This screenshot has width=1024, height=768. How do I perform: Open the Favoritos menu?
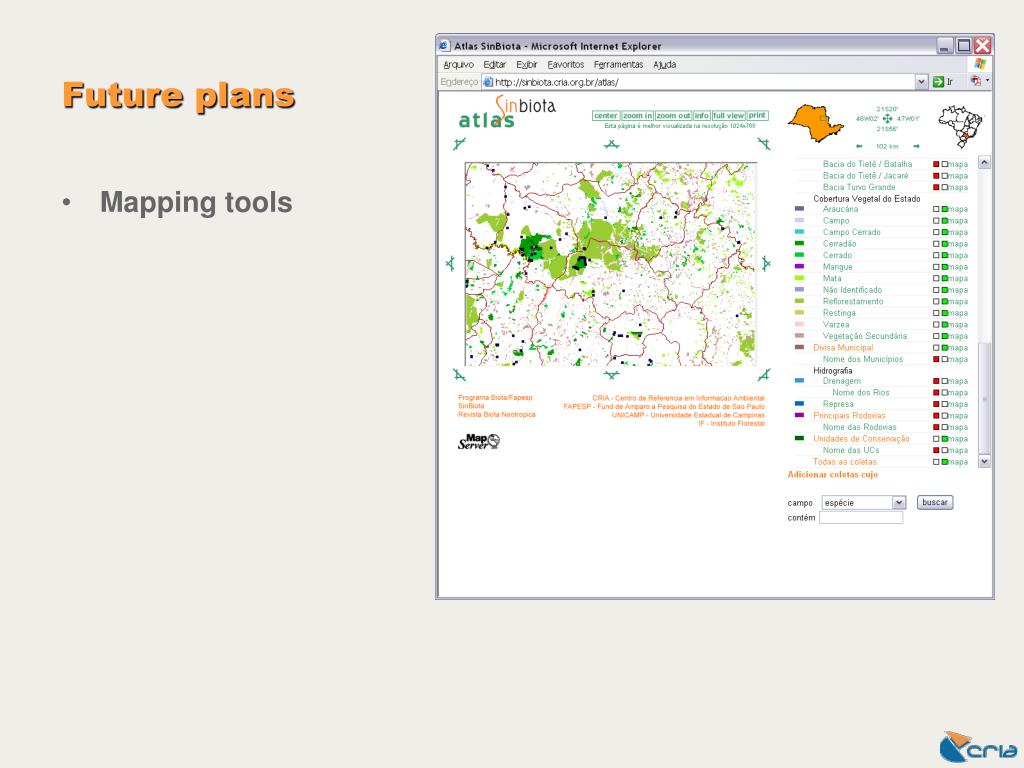tap(566, 65)
